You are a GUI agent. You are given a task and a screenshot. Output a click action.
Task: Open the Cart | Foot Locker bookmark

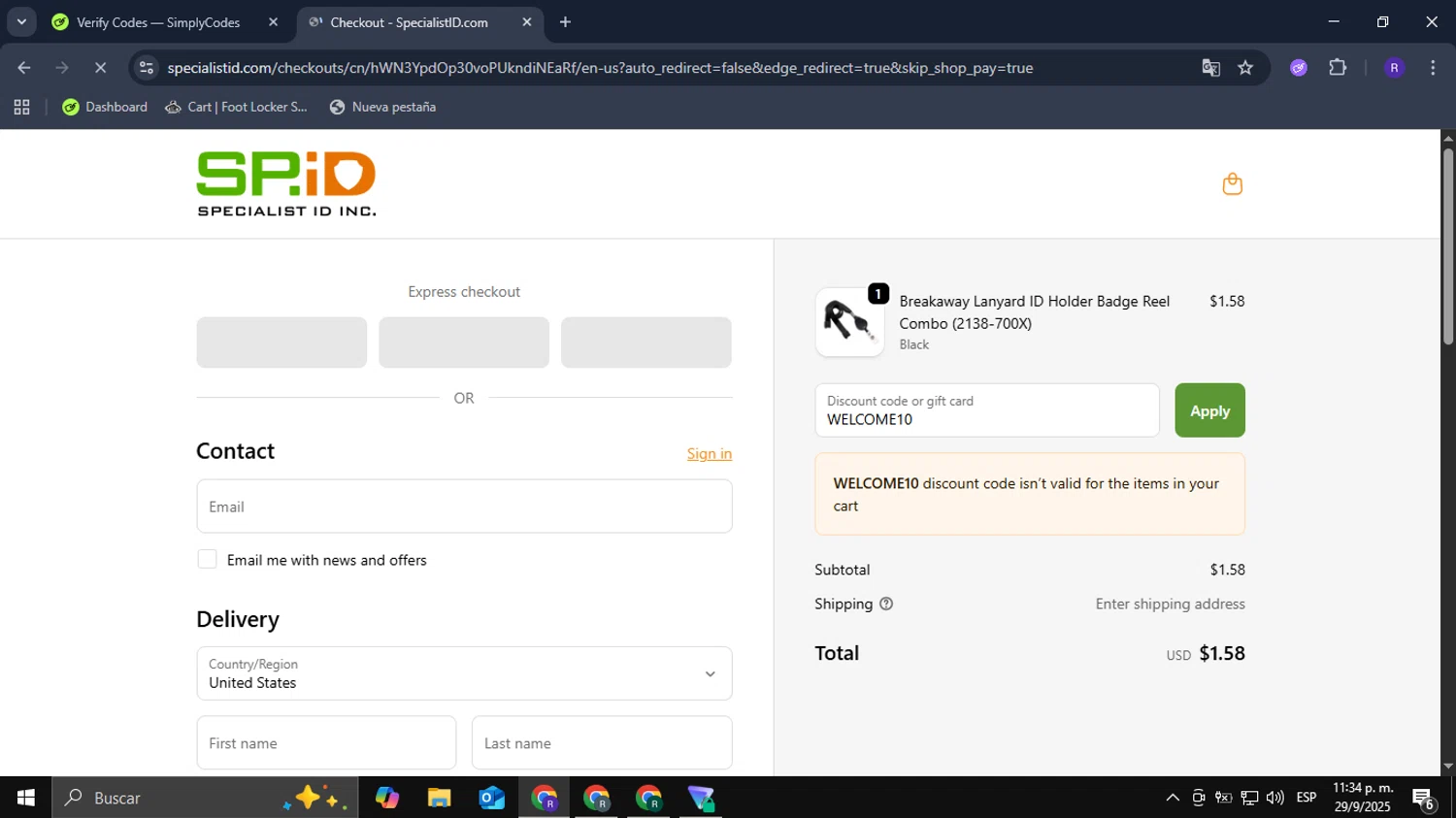point(236,107)
